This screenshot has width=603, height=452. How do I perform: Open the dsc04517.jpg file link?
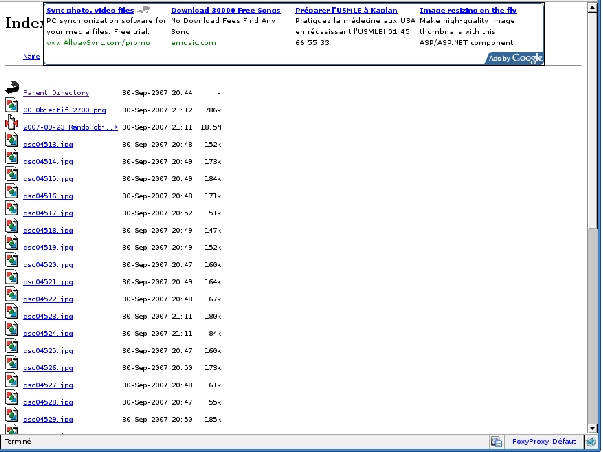[48, 213]
